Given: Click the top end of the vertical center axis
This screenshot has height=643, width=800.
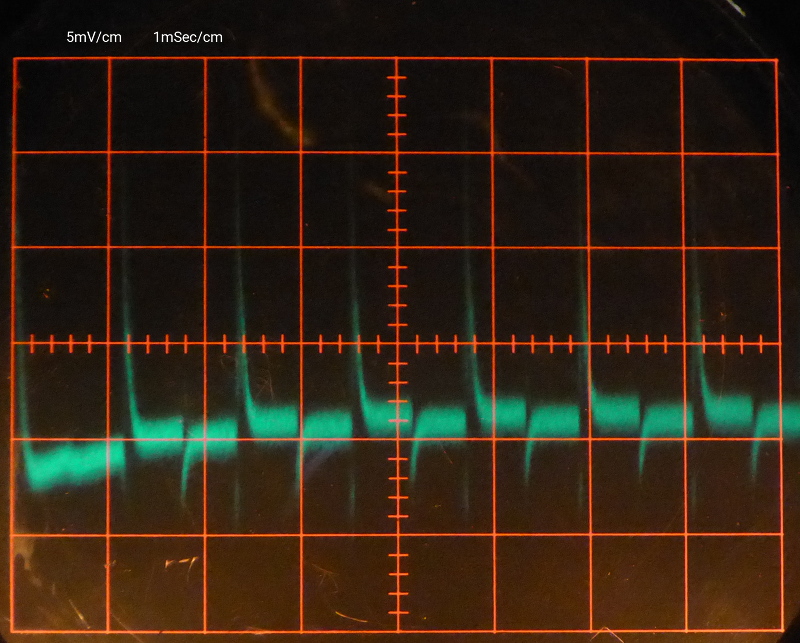Looking at the screenshot, I should click(x=398, y=59).
